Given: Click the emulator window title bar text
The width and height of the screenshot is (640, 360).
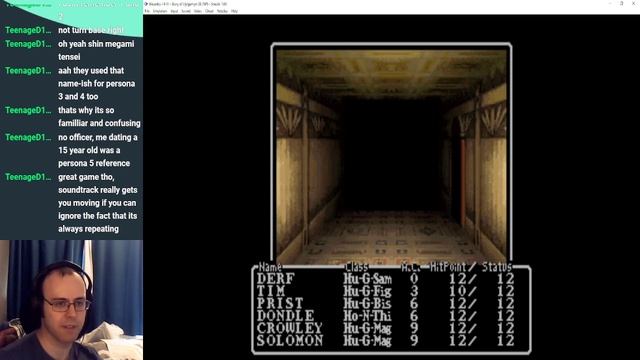Looking at the screenshot, I should [x=188, y=4].
